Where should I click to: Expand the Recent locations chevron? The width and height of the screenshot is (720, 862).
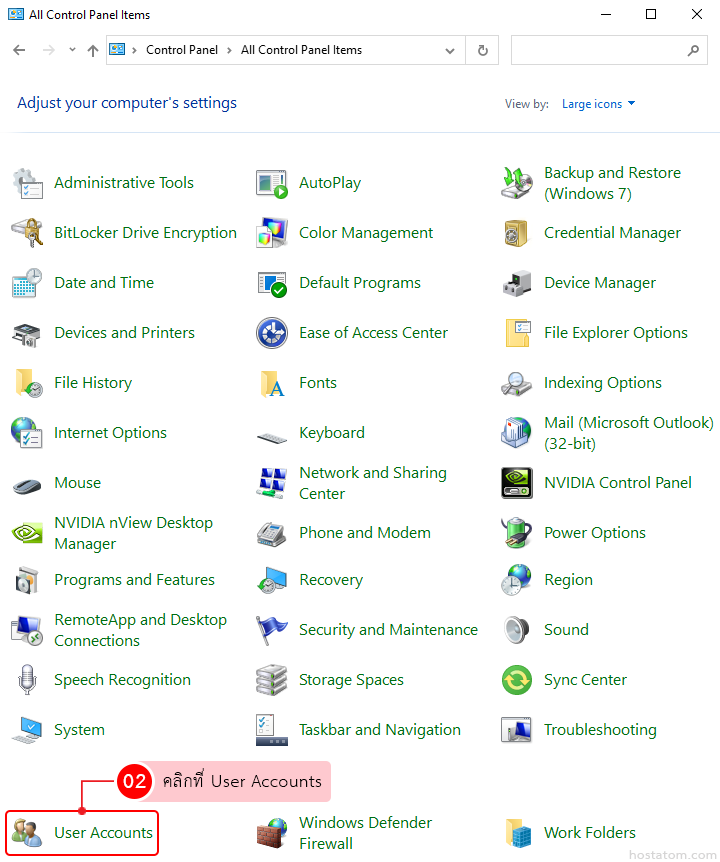point(72,50)
